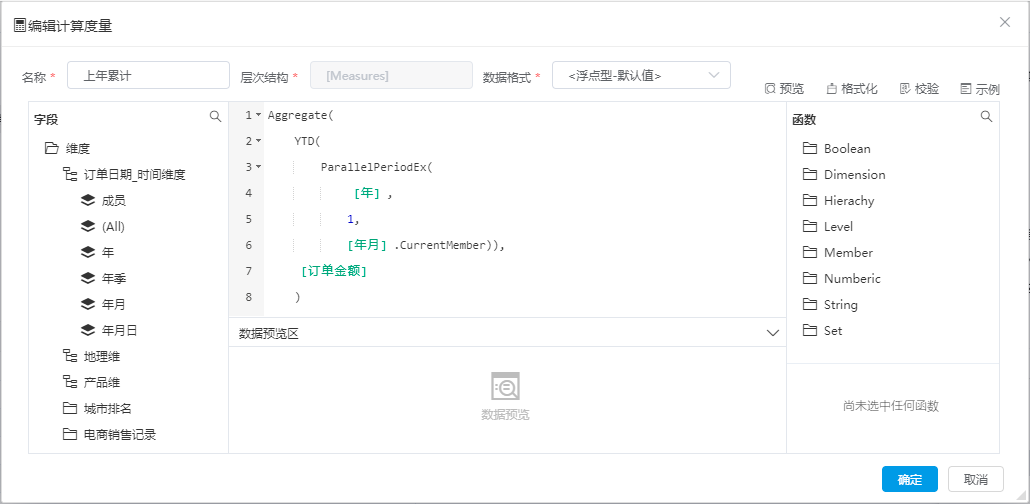This screenshot has height=504, width=1030.
Task: Select the 年月 level in the tree
Action: point(114,304)
